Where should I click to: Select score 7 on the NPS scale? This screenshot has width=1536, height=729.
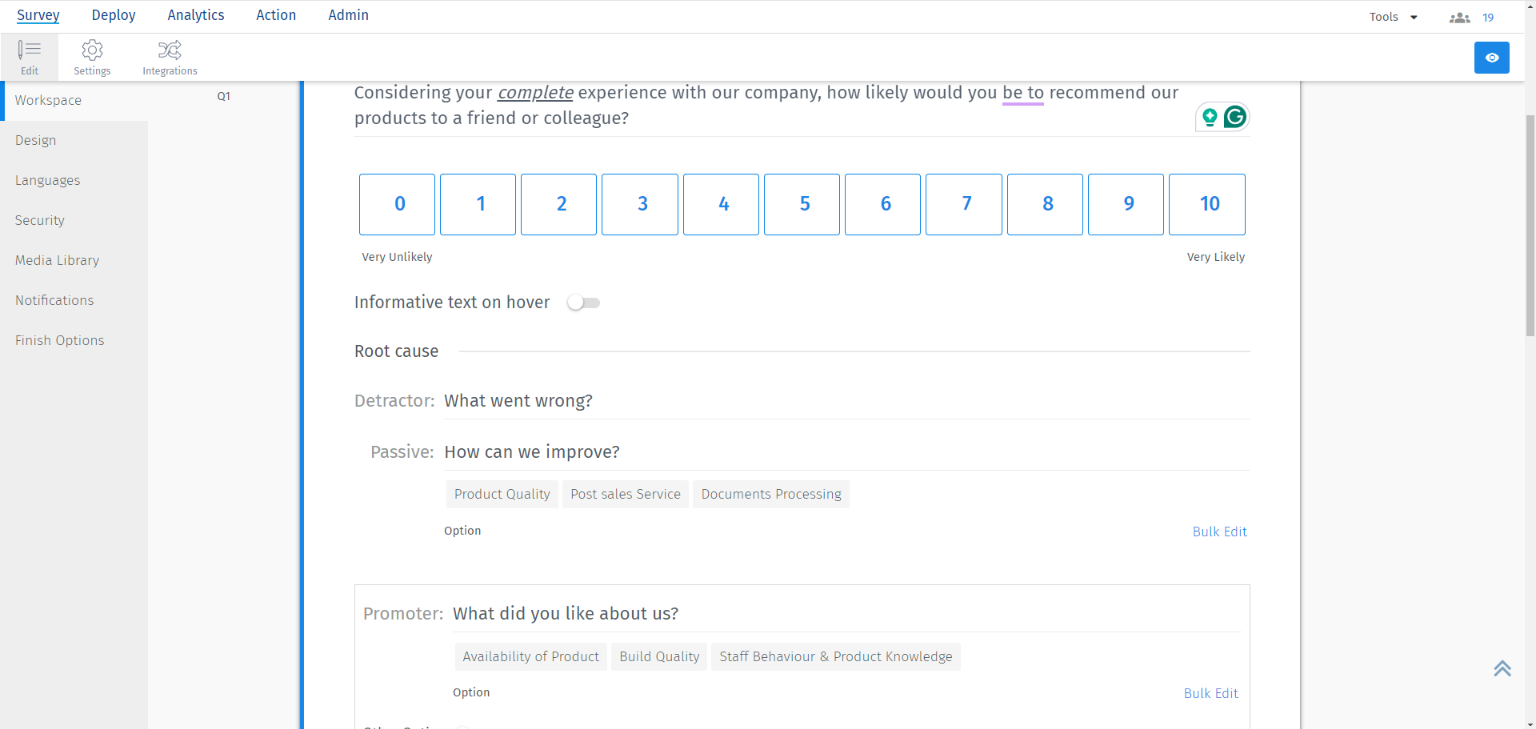[963, 204]
